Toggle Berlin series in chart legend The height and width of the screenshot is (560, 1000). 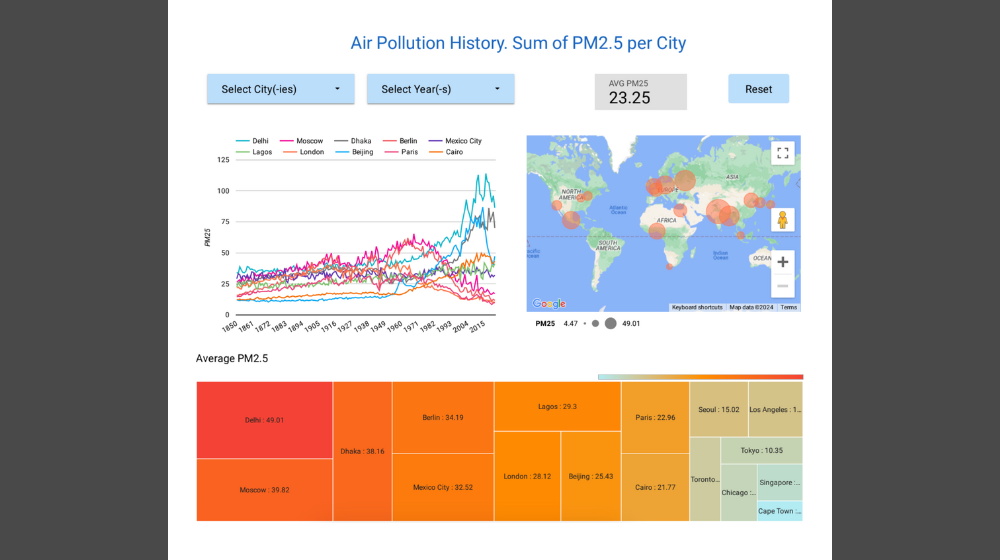tap(400, 141)
